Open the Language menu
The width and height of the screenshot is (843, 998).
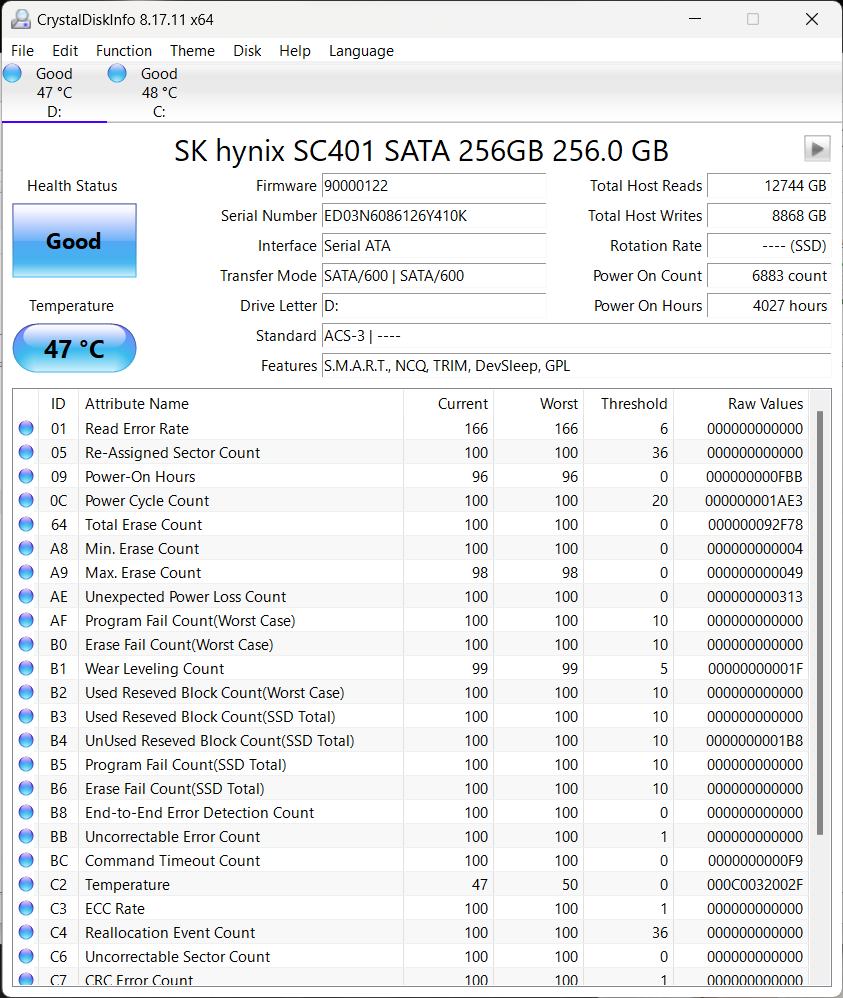pyautogui.click(x=361, y=51)
